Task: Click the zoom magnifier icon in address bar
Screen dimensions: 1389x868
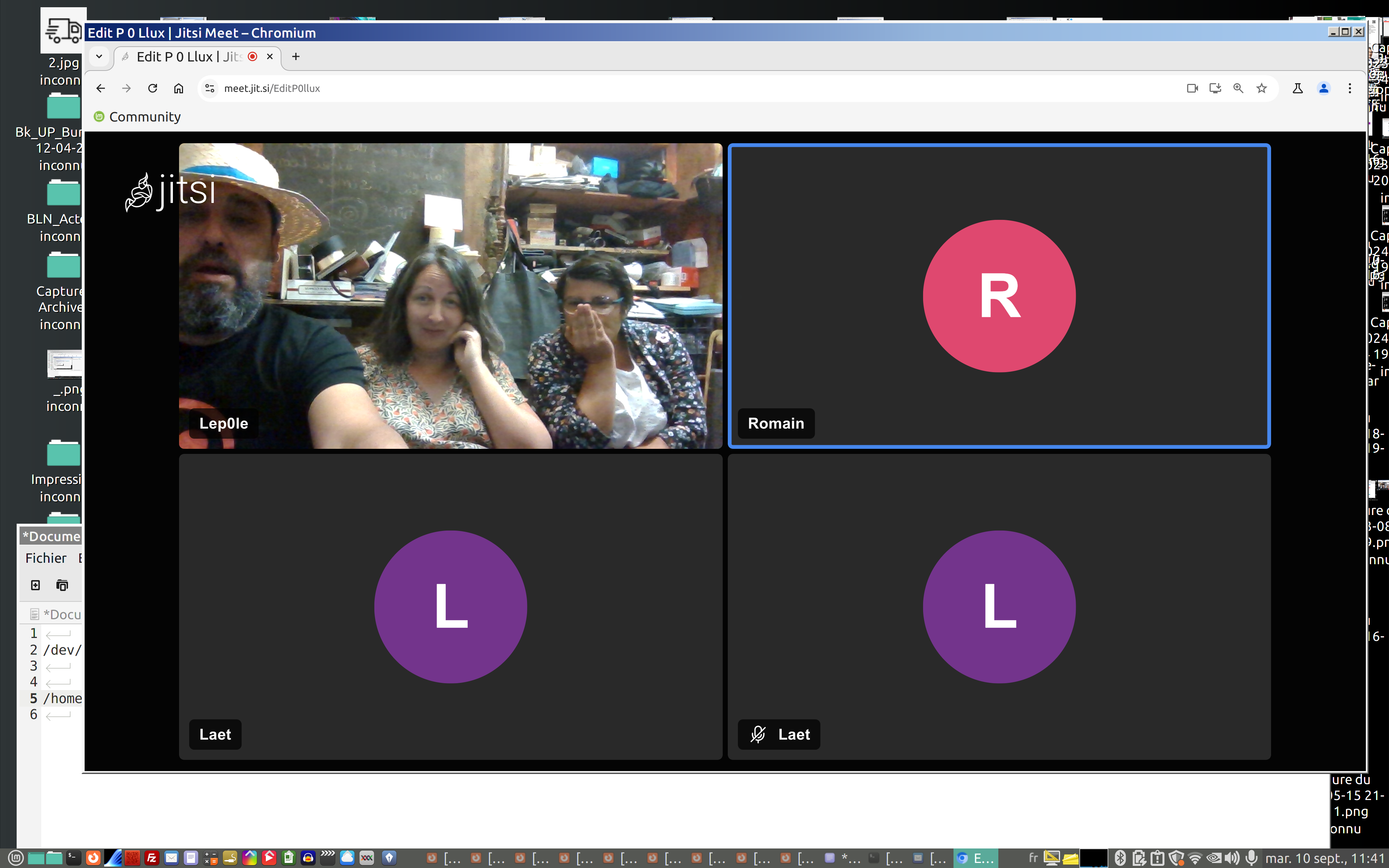Action: tap(1238, 88)
